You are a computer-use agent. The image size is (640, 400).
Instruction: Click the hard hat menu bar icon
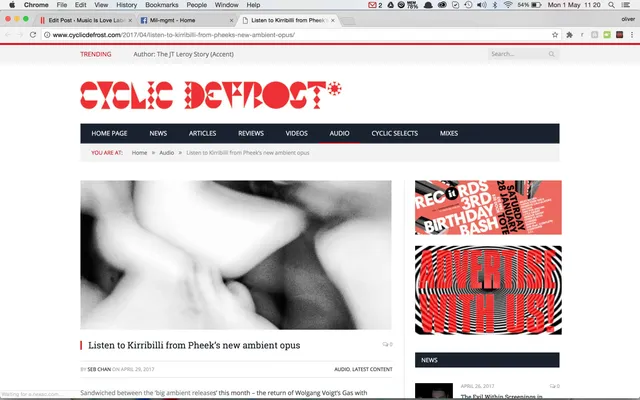pyautogui.click(x=428, y=5)
